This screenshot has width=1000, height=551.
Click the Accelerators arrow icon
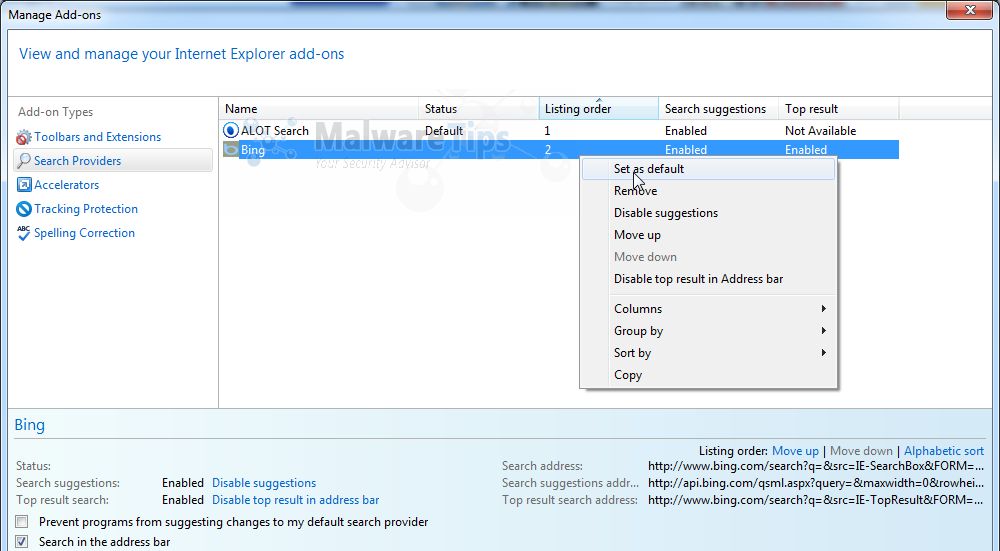[x=24, y=185]
